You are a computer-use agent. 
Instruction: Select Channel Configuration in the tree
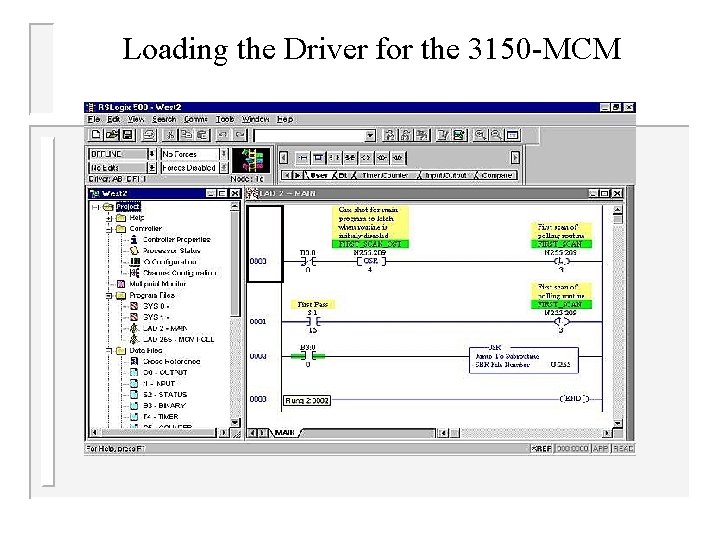[180, 273]
